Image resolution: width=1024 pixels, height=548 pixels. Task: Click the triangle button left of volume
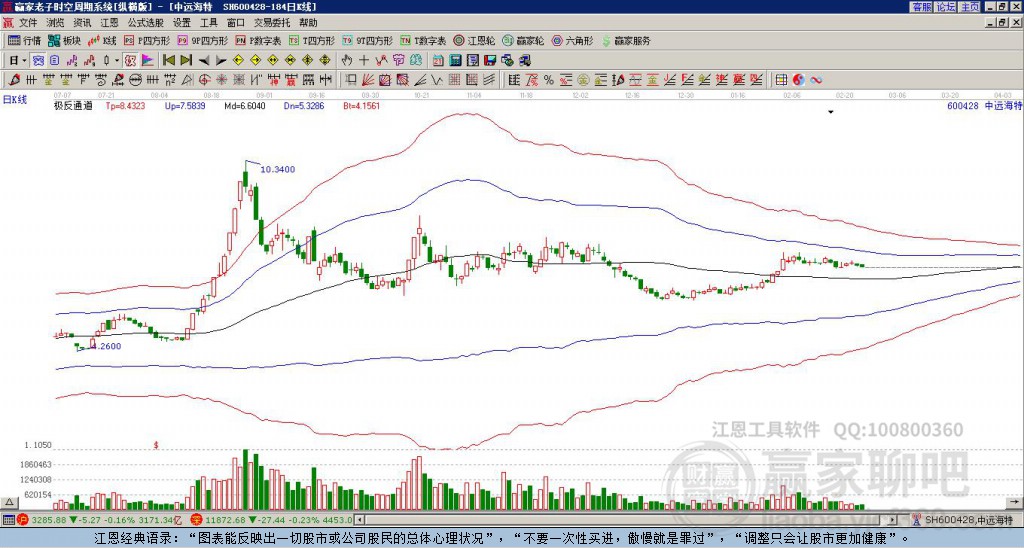tap(8, 502)
